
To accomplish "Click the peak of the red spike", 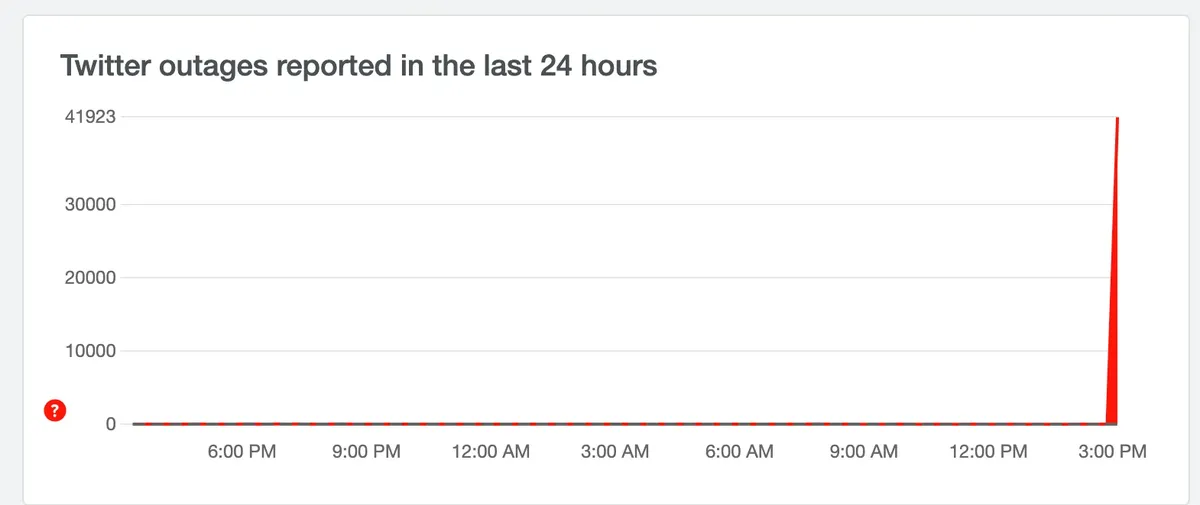I will pos(1117,119).
